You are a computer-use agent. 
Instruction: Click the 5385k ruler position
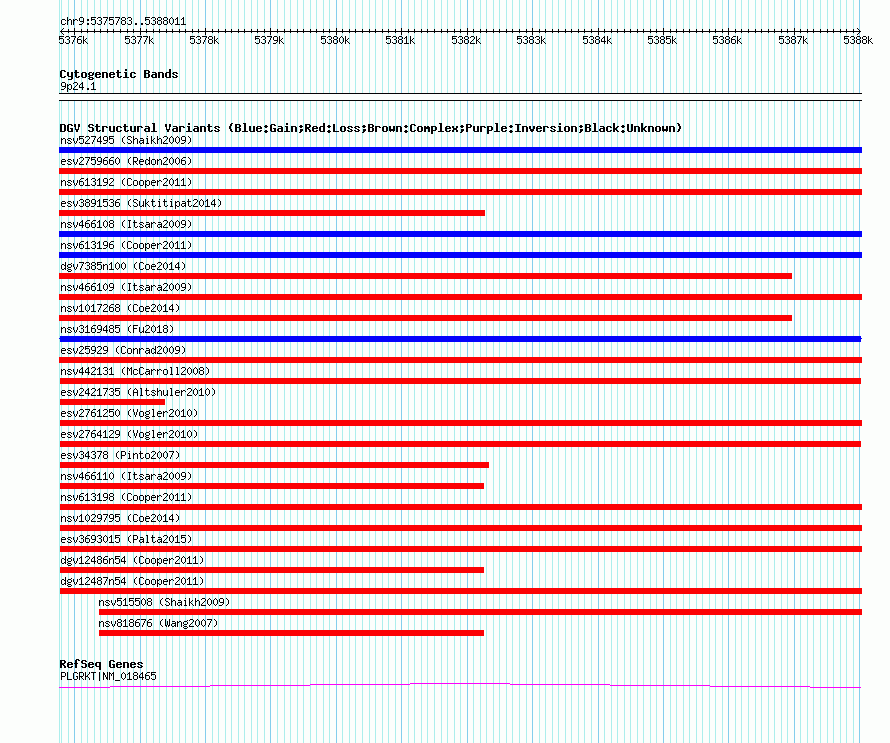tap(662, 40)
